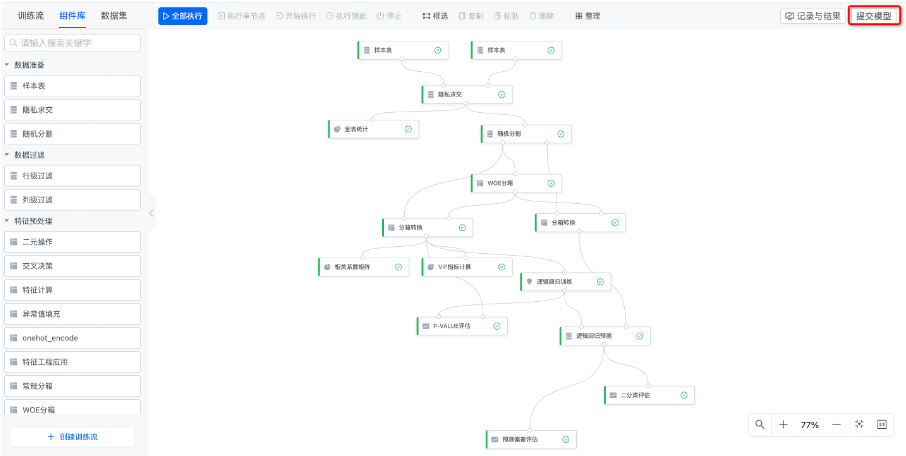The width and height of the screenshot is (906, 456).
Task: Open the 记录与结果 panel
Action: point(812,16)
